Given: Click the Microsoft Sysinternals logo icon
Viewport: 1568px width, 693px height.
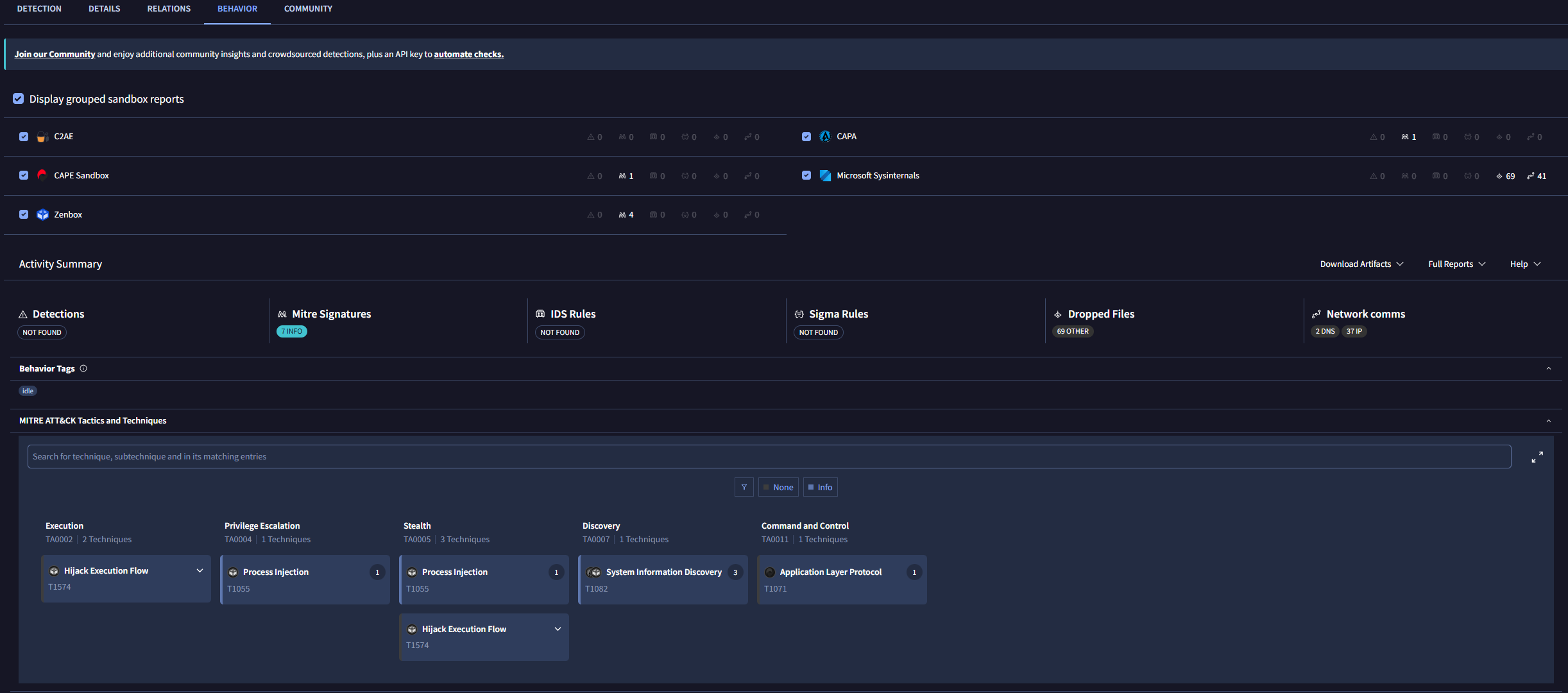Looking at the screenshot, I should pos(825,175).
